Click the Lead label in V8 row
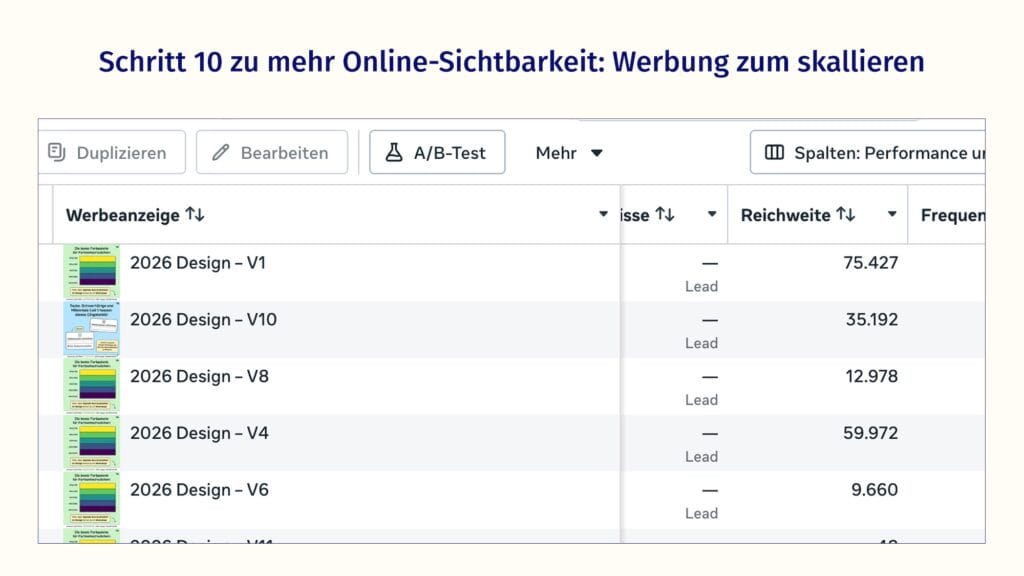This screenshot has width=1024, height=576. [x=701, y=400]
